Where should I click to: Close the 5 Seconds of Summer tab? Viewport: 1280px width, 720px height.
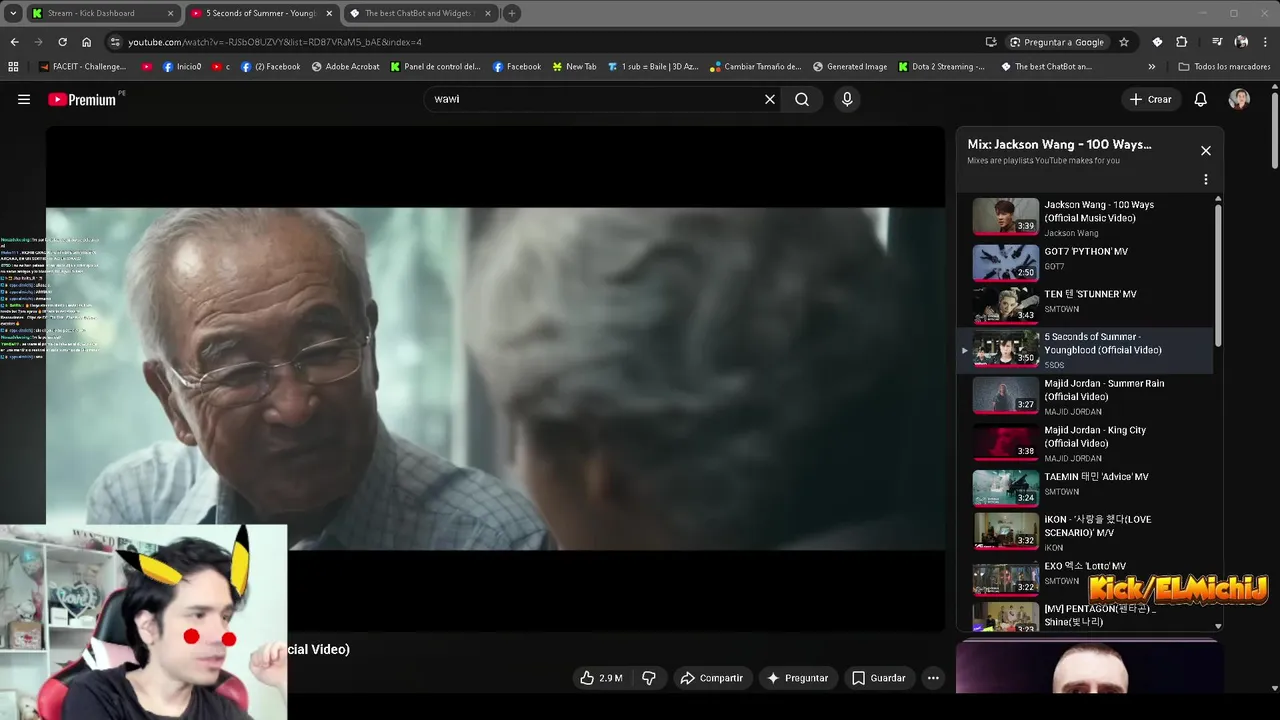(329, 13)
